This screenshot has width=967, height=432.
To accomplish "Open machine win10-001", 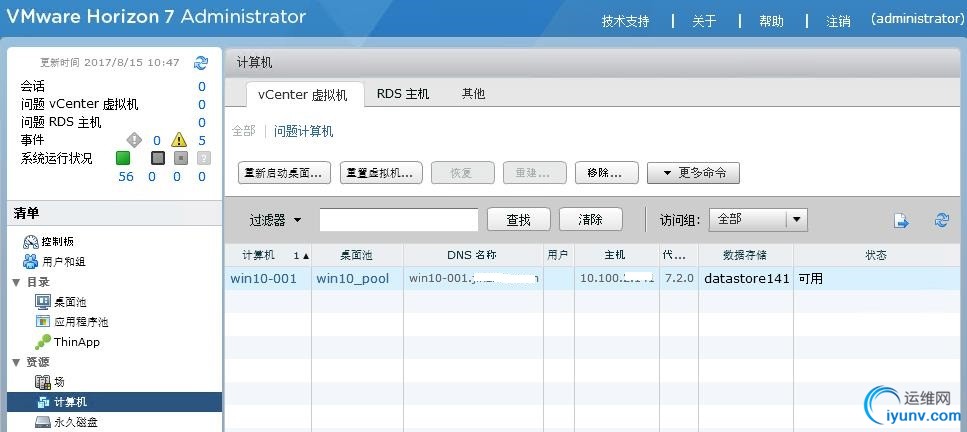I will pos(263,278).
